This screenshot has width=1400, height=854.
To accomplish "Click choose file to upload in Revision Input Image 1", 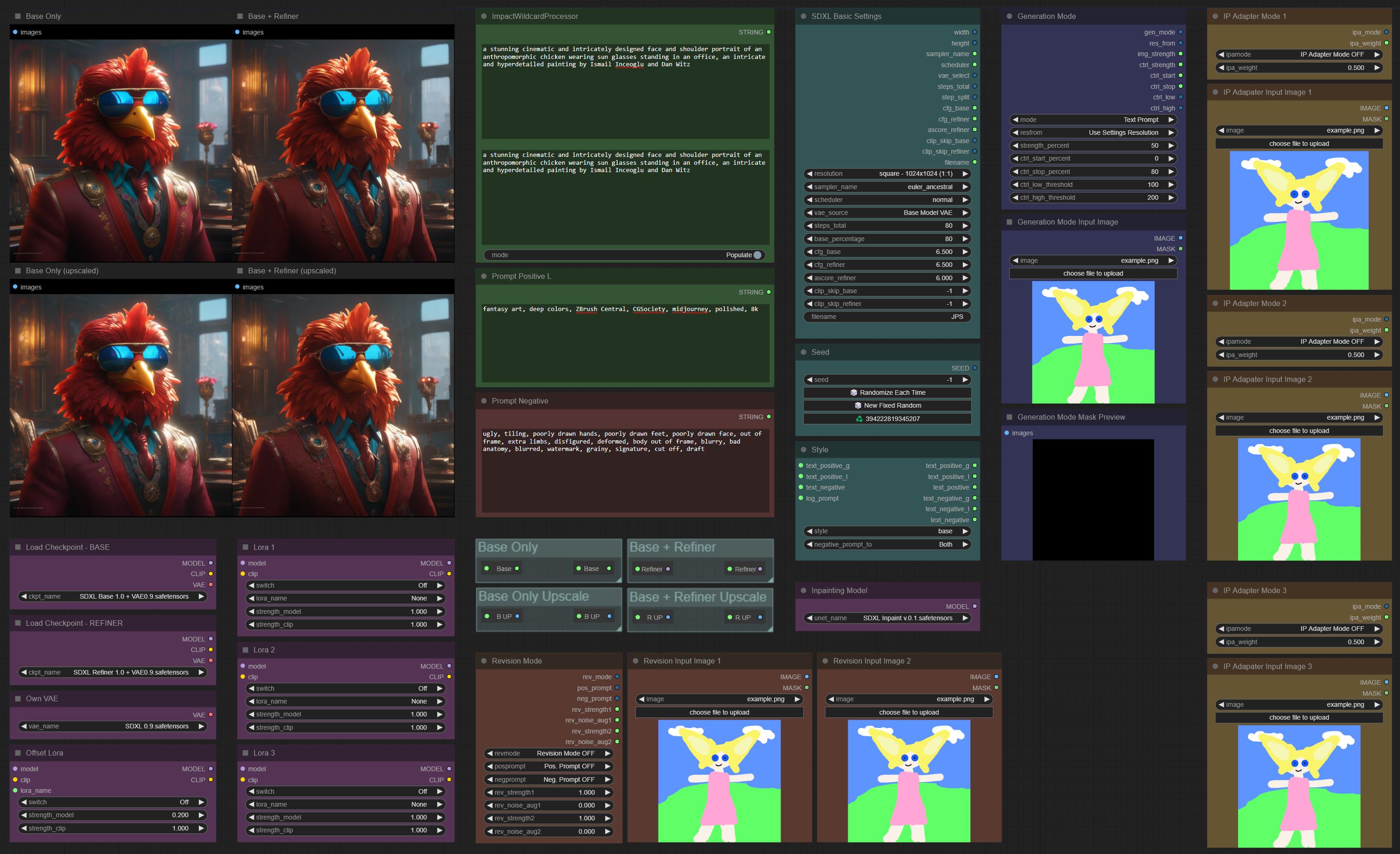I will point(719,713).
